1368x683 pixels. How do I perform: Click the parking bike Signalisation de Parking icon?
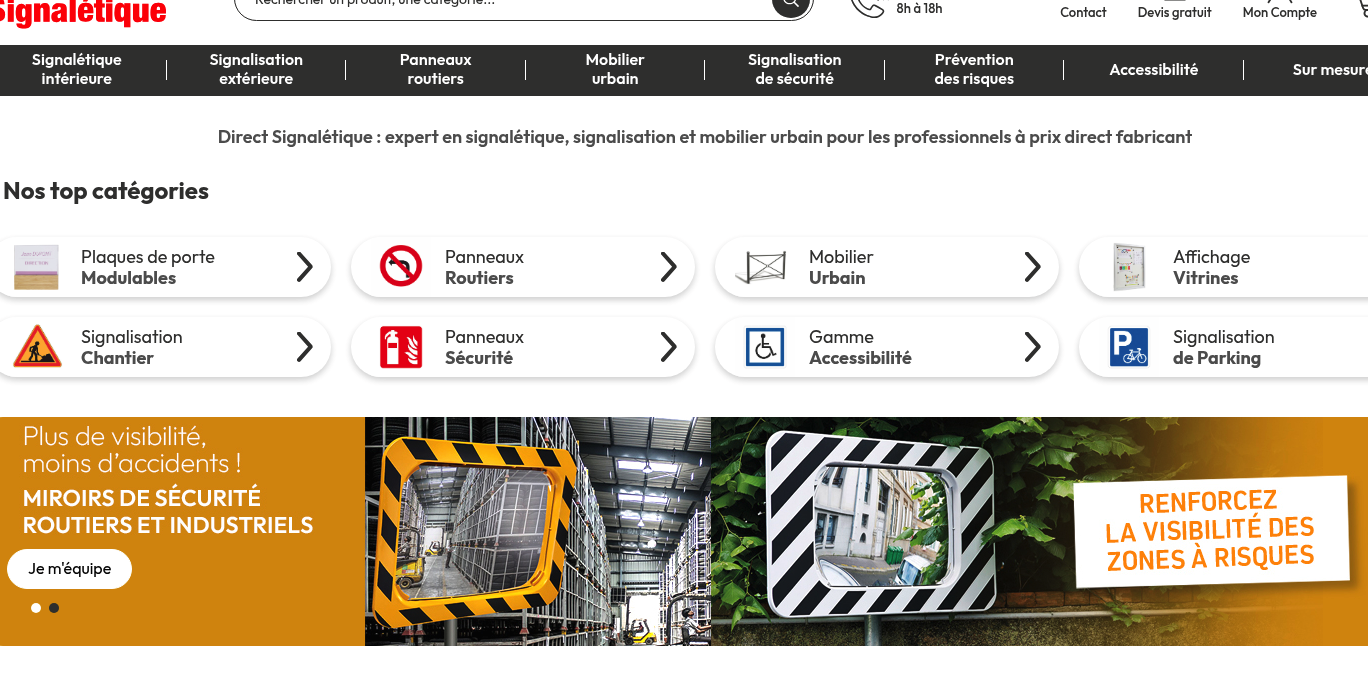[1129, 347]
